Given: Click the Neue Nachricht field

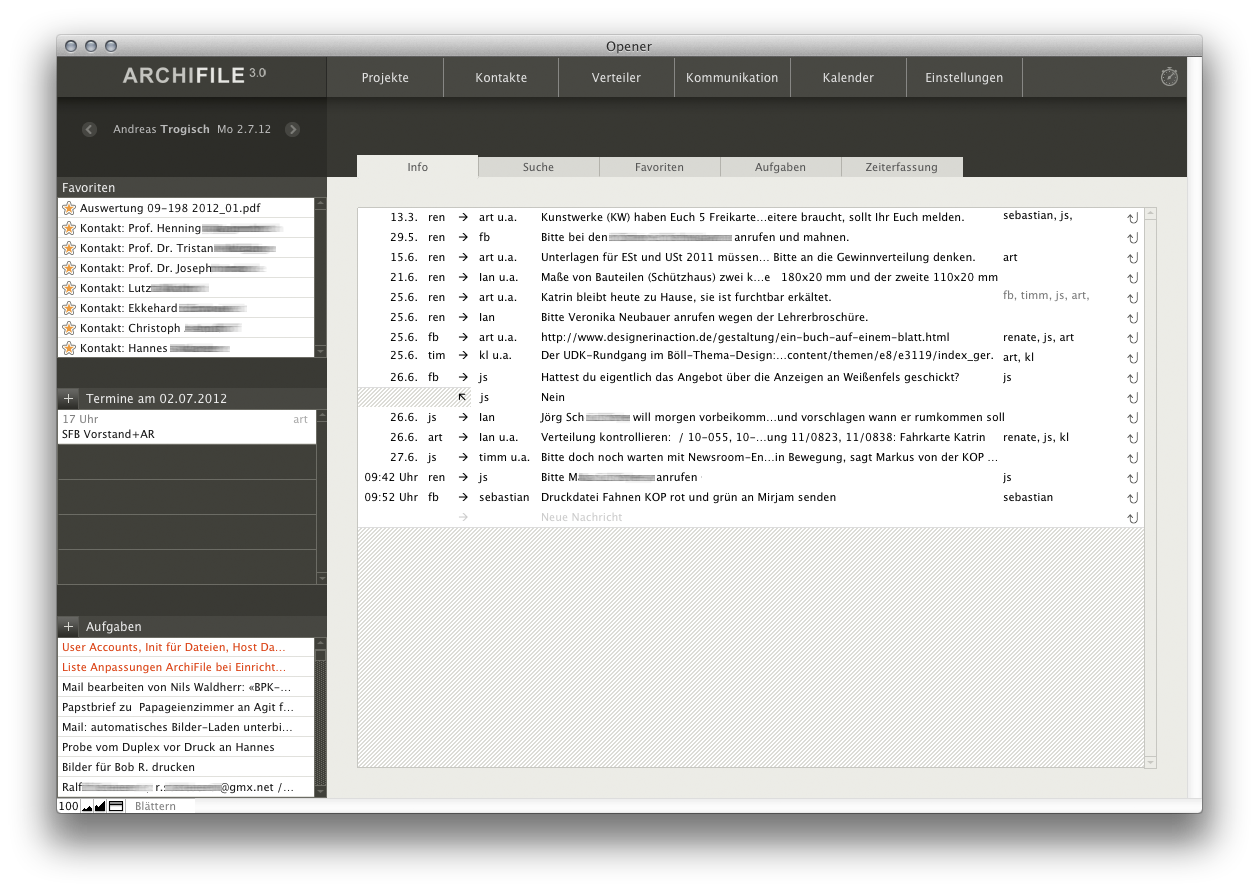Looking at the screenshot, I should coord(582,517).
